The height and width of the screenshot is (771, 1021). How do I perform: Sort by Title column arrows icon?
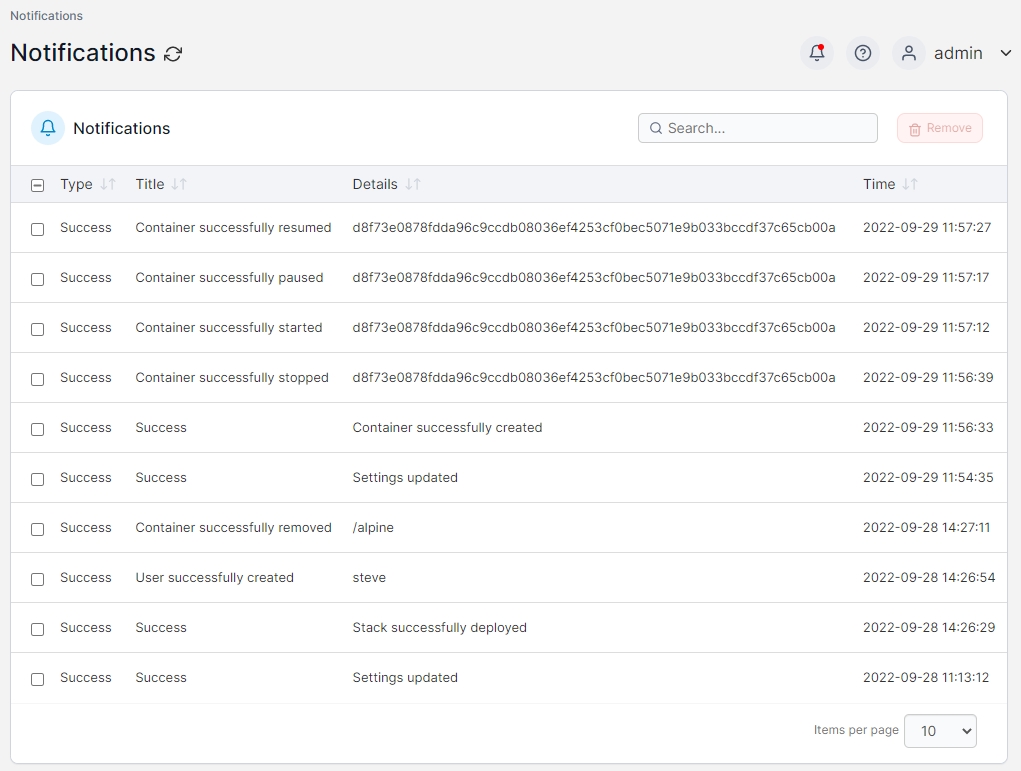click(179, 184)
